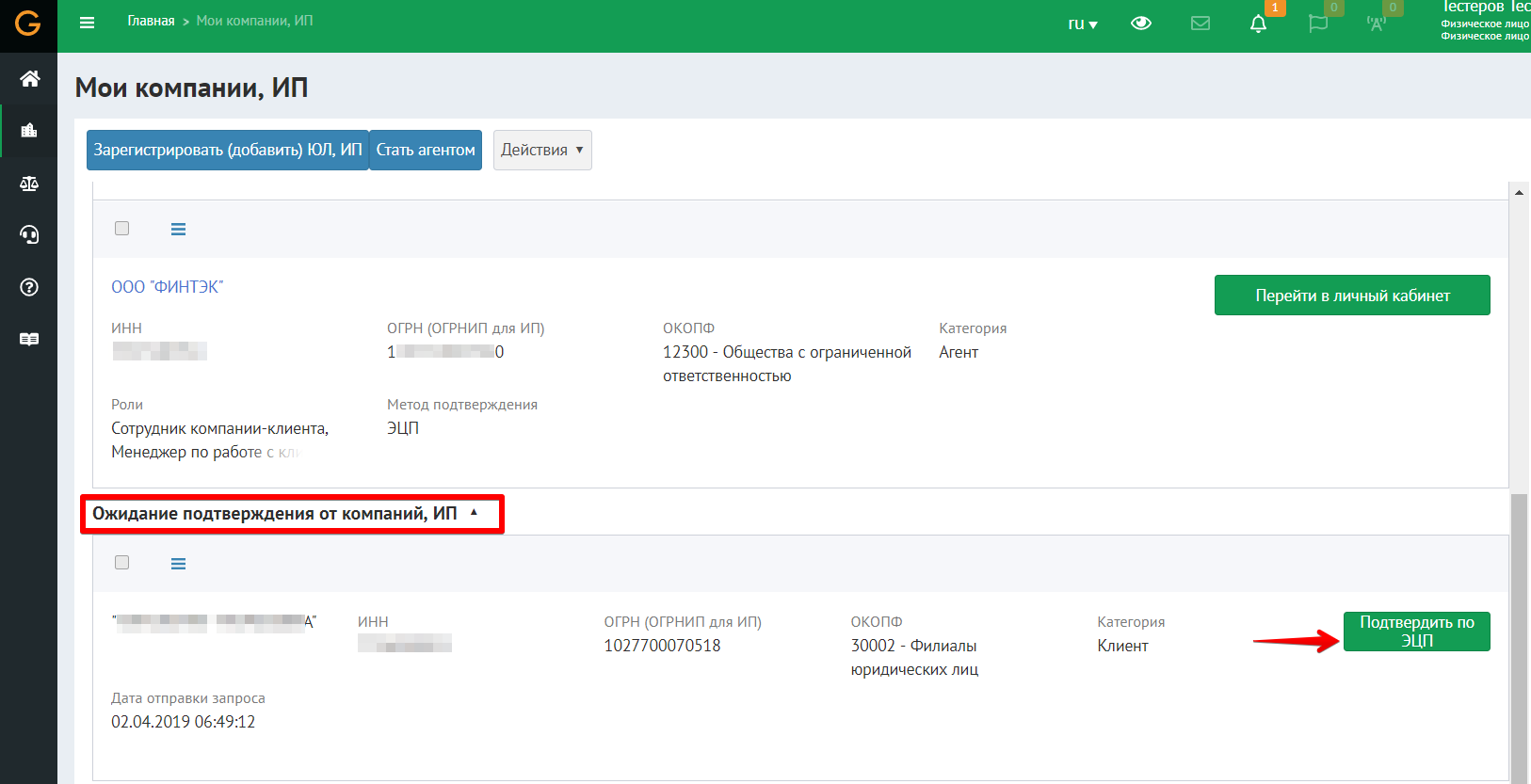
Task: Open the companies building sidebar icon
Action: coord(29,131)
